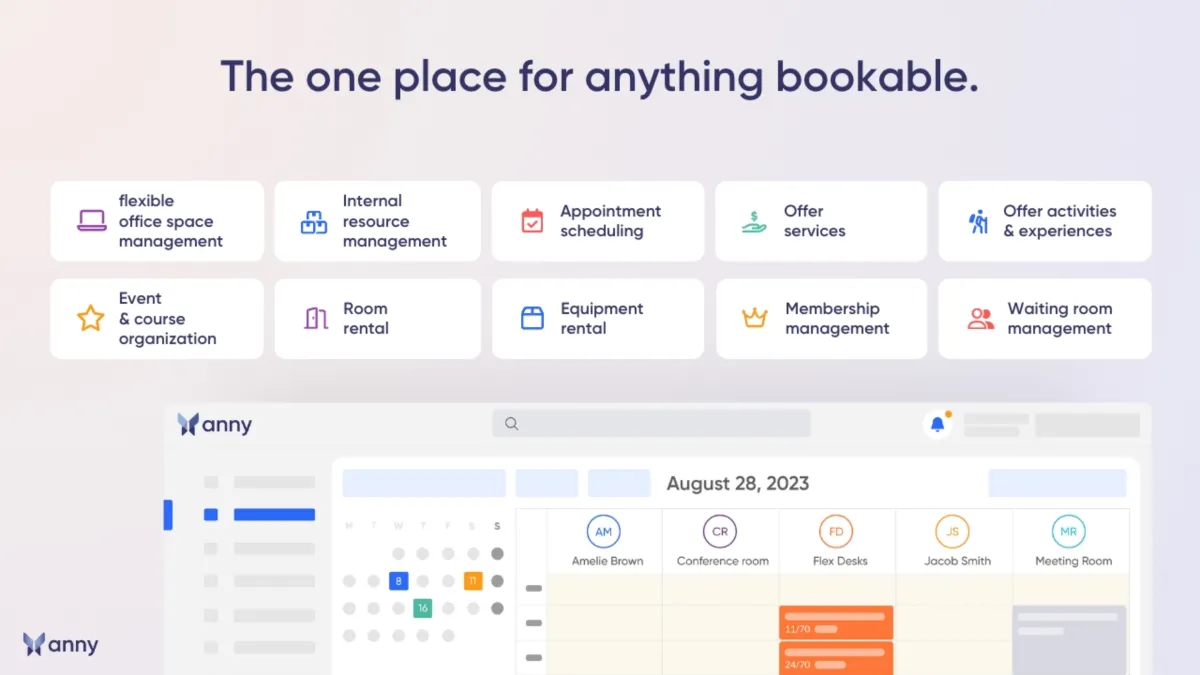The height and width of the screenshot is (675, 1200).
Task: Open the Equipment rental card
Action: point(597,319)
